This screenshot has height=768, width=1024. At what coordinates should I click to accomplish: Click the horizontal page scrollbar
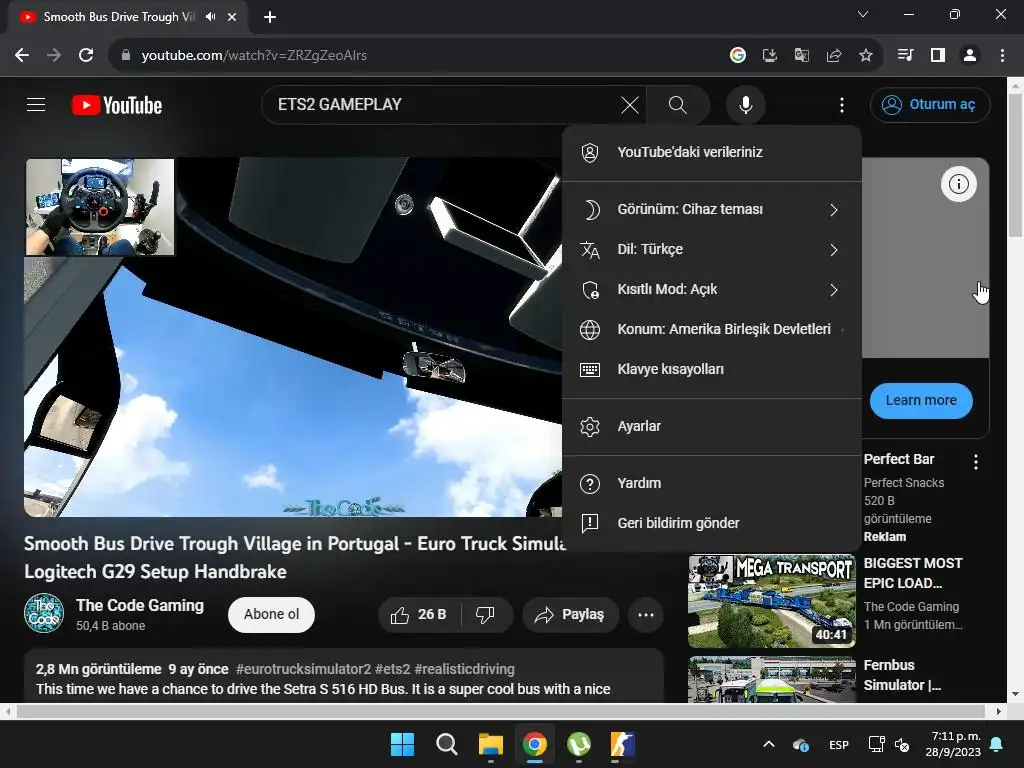point(500,711)
